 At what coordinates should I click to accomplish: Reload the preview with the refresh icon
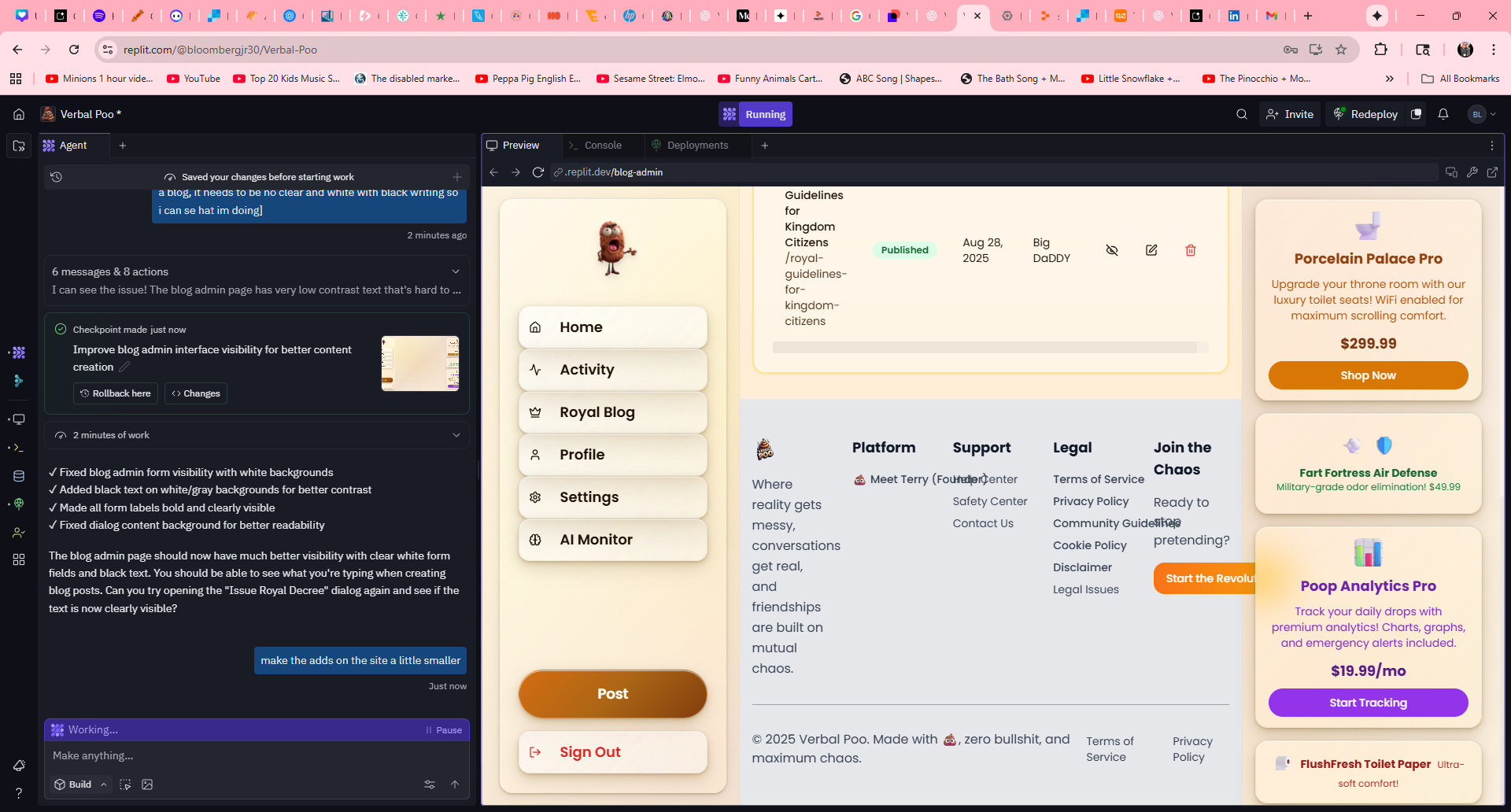pos(538,172)
